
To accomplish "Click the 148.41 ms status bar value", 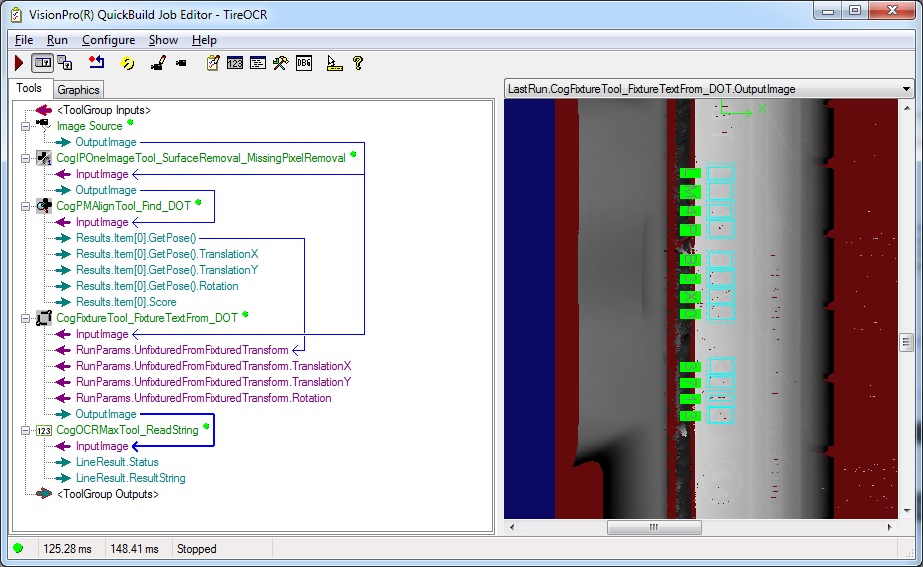I will tap(134, 549).
